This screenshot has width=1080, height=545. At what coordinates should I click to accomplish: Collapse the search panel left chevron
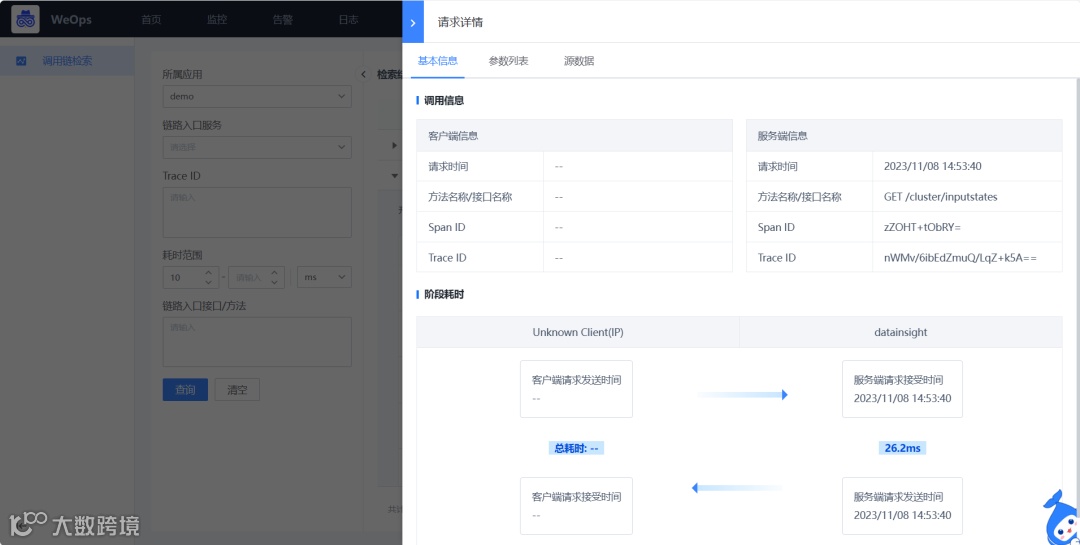coord(364,74)
